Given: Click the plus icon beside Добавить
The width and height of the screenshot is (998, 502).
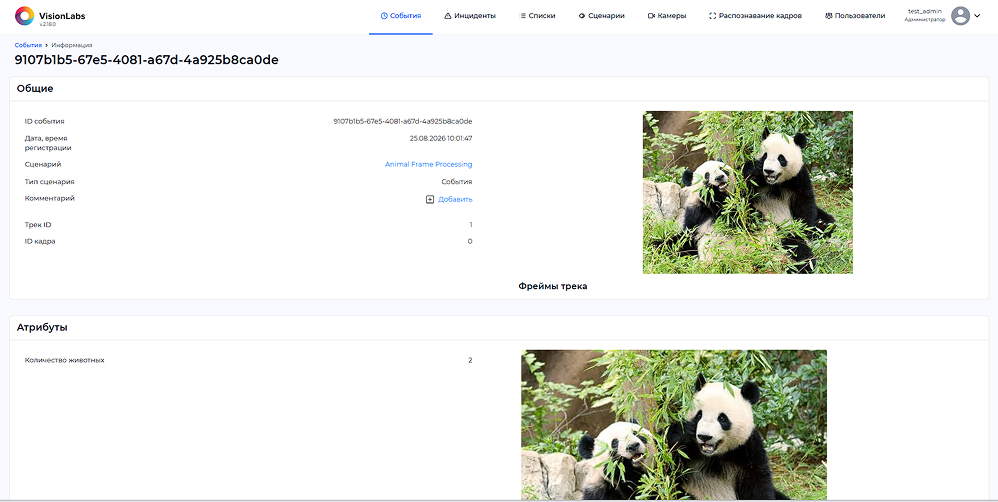Looking at the screenshot, I should 430,199.
